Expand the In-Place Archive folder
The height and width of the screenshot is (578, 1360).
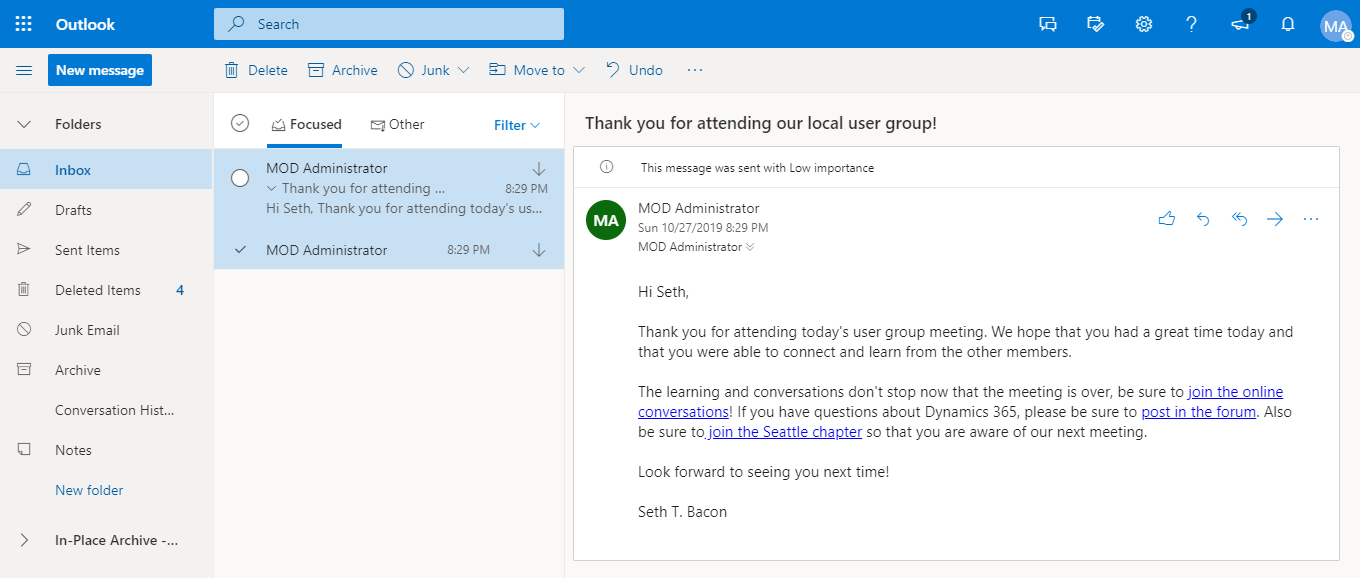[x=24, y=540]
